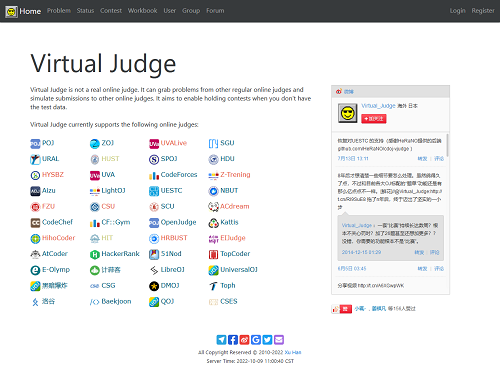Click the Twitter share icon in footer
The width and height of the screenshot is (500, 370).
click(x=267, y=340)
